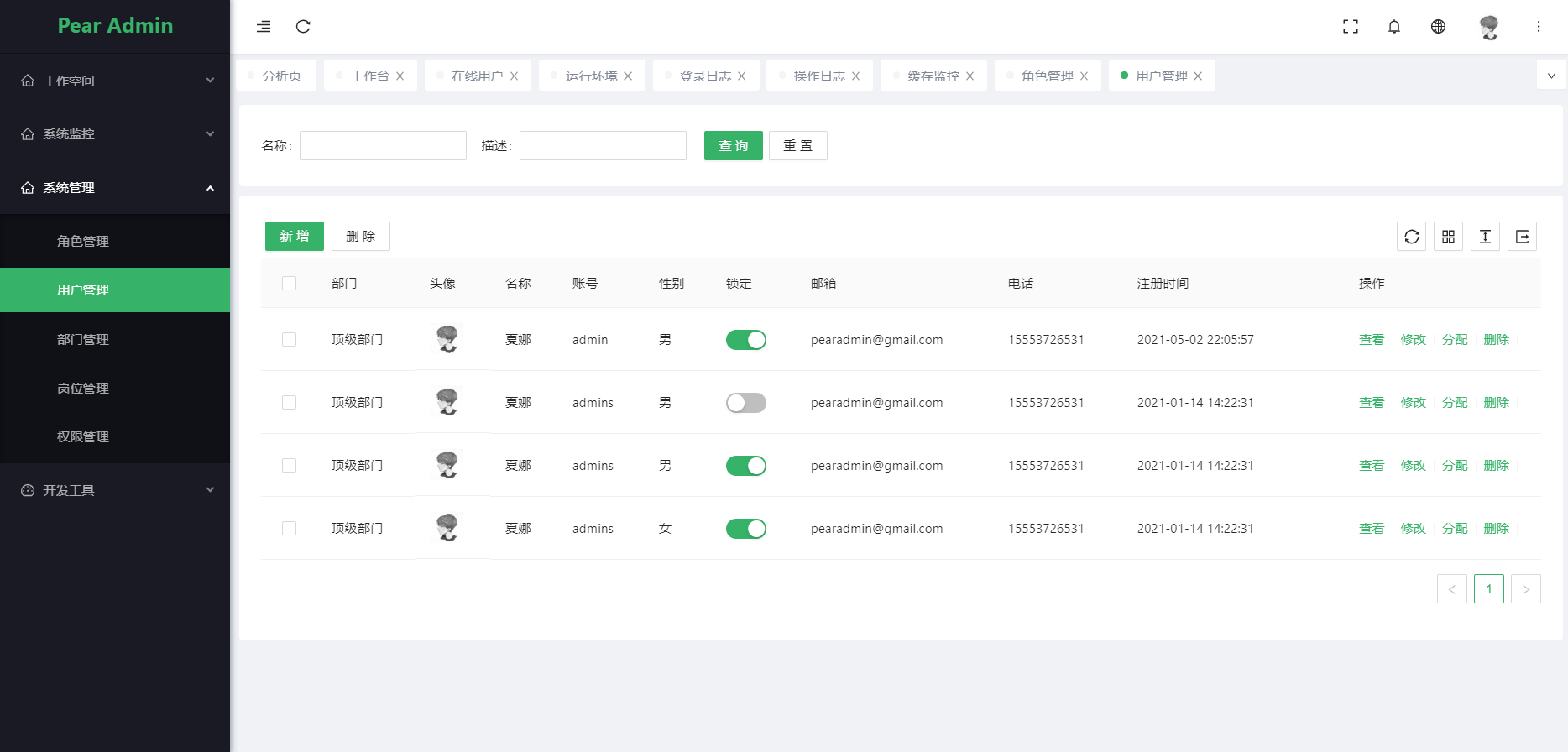Click the page refresh icon in the header

(x=303, y=27)
